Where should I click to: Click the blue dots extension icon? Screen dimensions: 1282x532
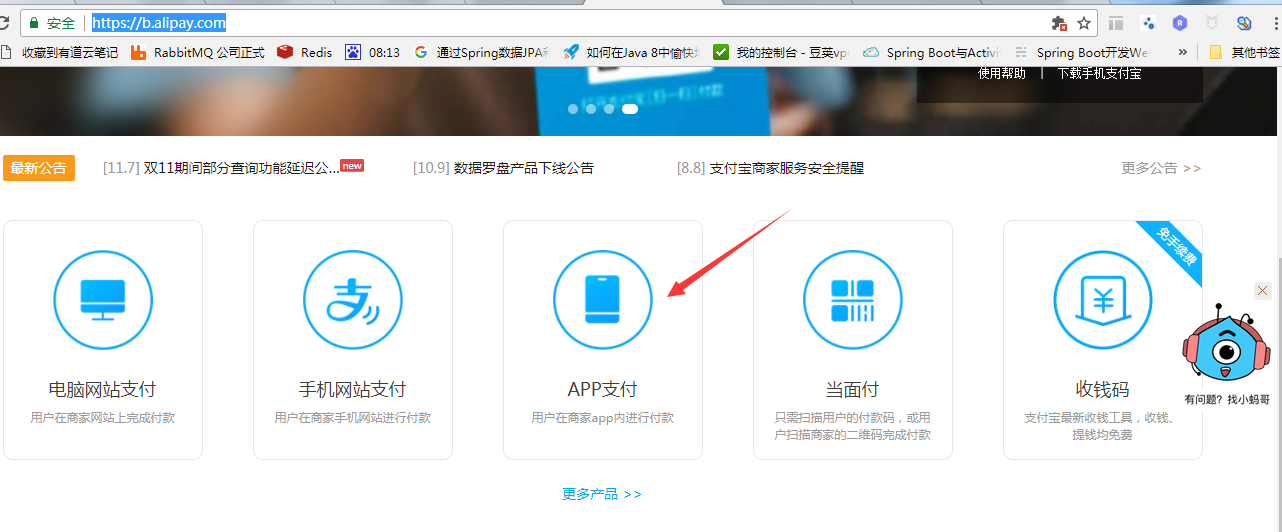[1148, 23]
